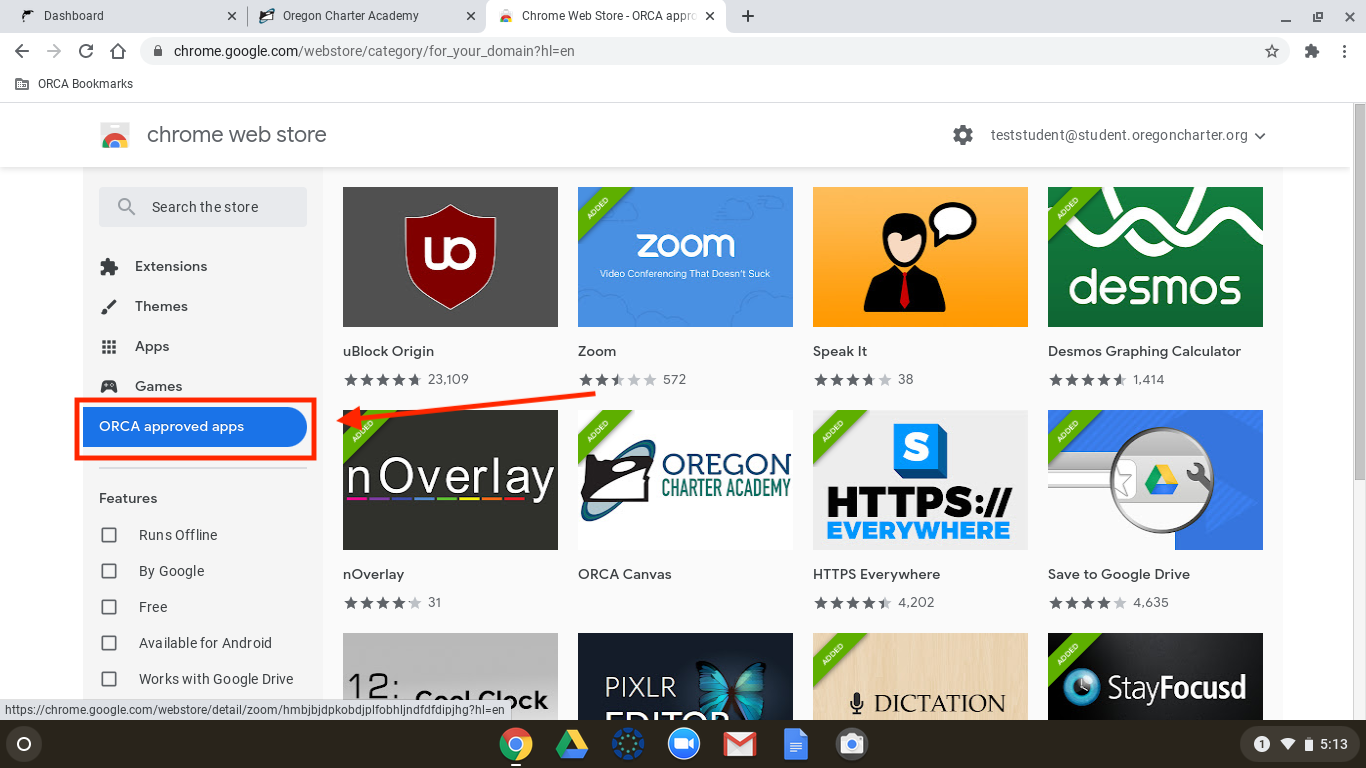This screenshot has width=1366, height=768.
Task: Open a new browser tab
Action: pos(748,16)
